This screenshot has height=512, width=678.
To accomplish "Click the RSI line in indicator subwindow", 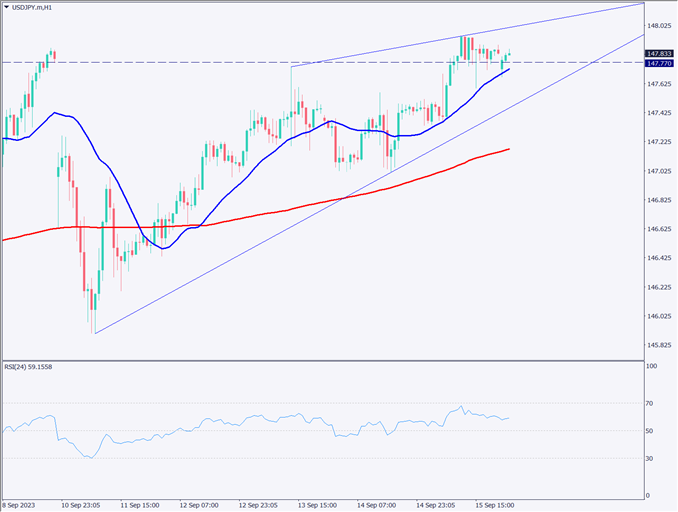I will click(300, 420).
